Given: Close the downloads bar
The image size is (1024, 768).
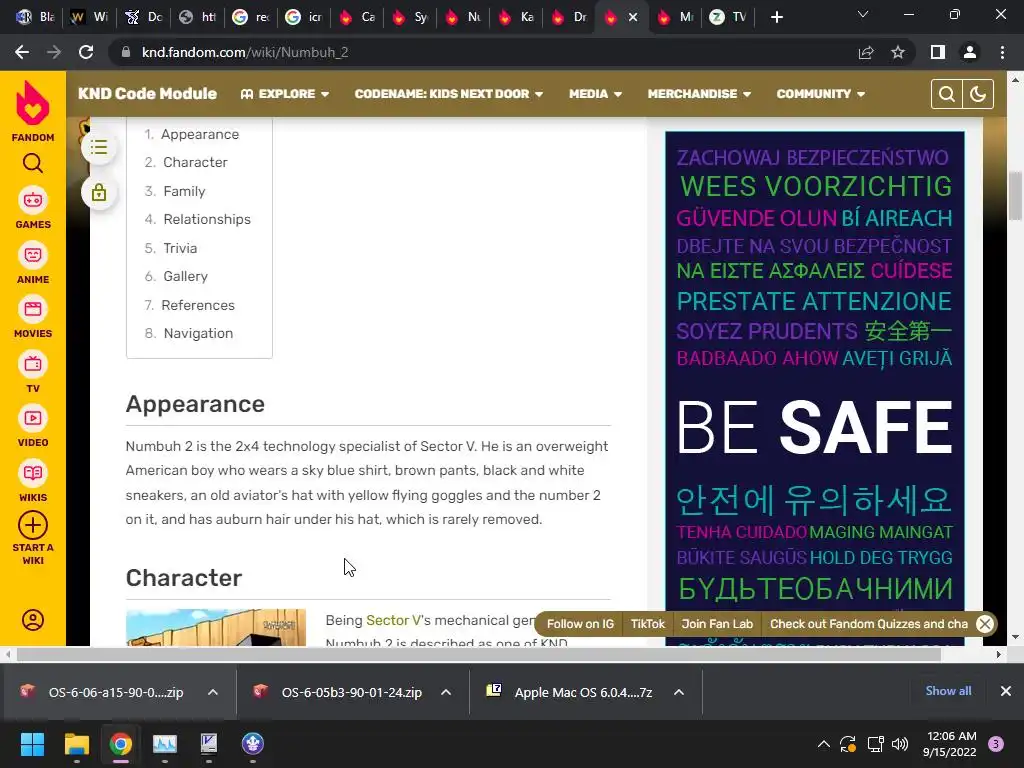Looking at the screenshot, I should [1006, 691].
